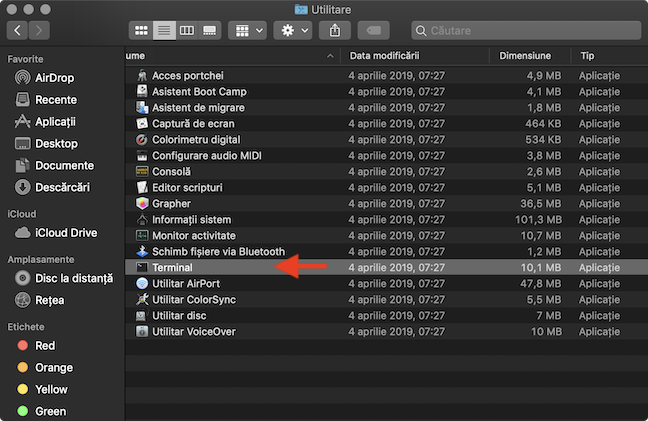Go back with the back arrow button
Viewport: 648px width, 421px height.
tap(17, 31)
